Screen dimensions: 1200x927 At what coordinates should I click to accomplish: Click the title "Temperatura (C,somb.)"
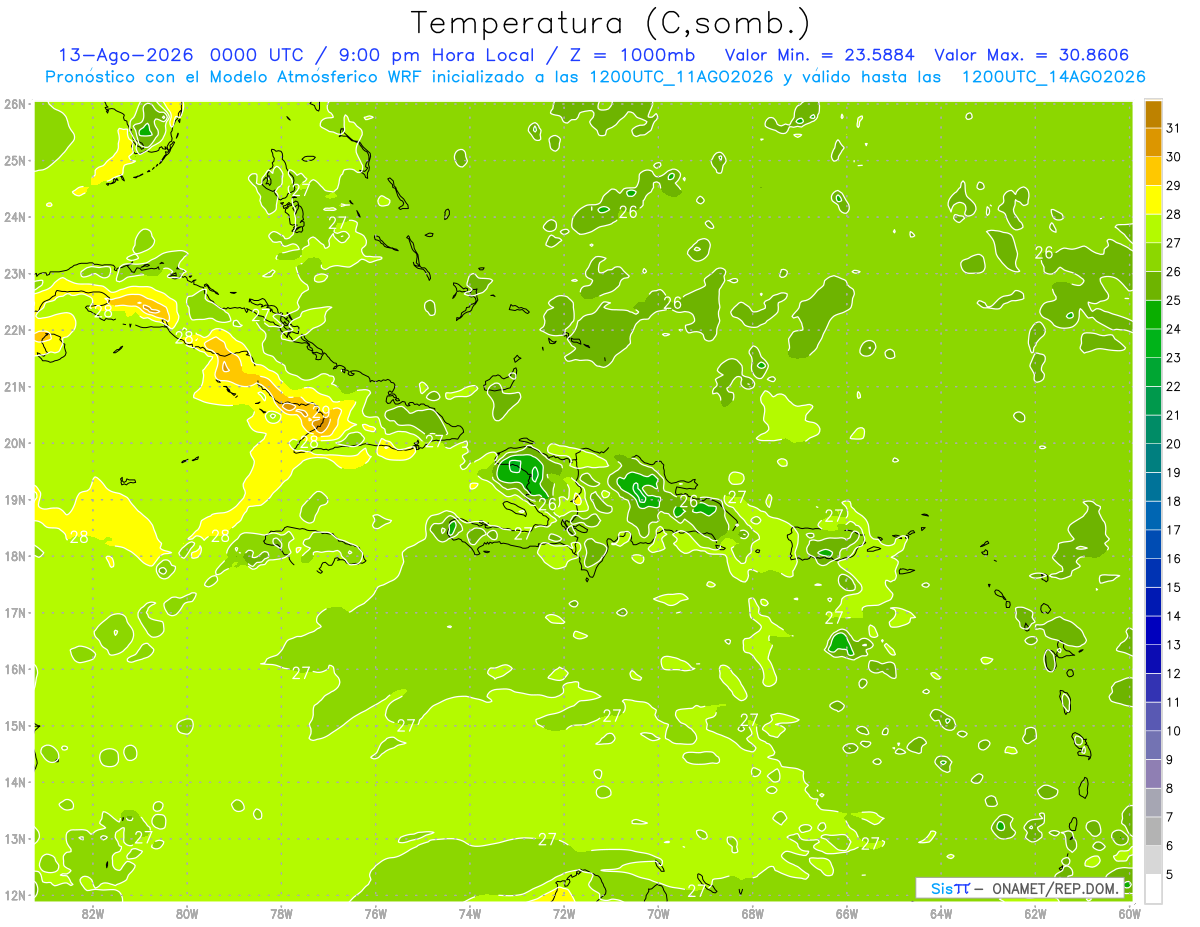point(611,24)
